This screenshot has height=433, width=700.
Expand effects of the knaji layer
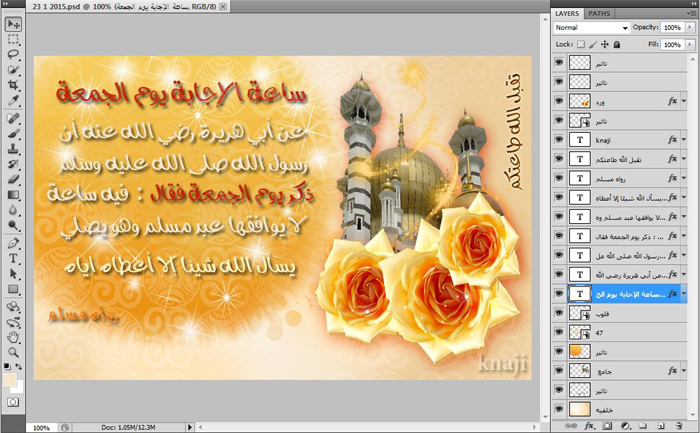point(683,140)
